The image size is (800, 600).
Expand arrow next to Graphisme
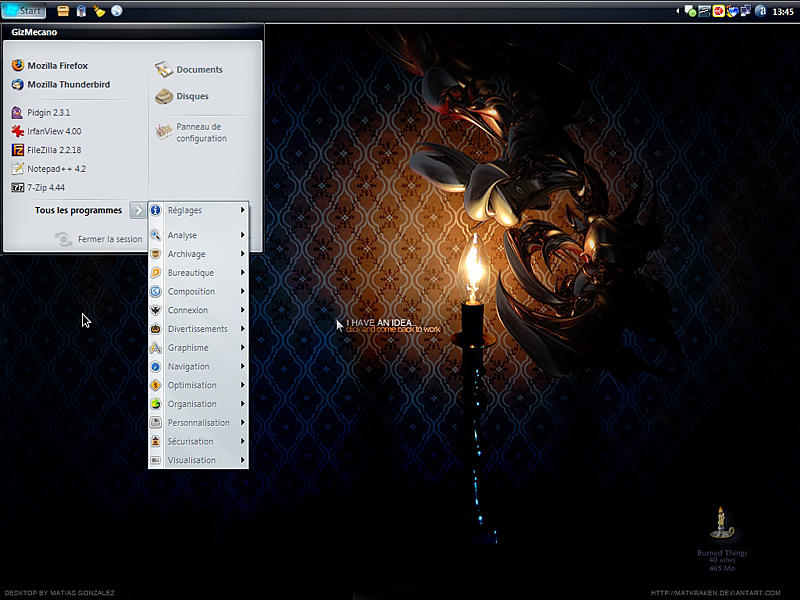click(x=243, y=347)
